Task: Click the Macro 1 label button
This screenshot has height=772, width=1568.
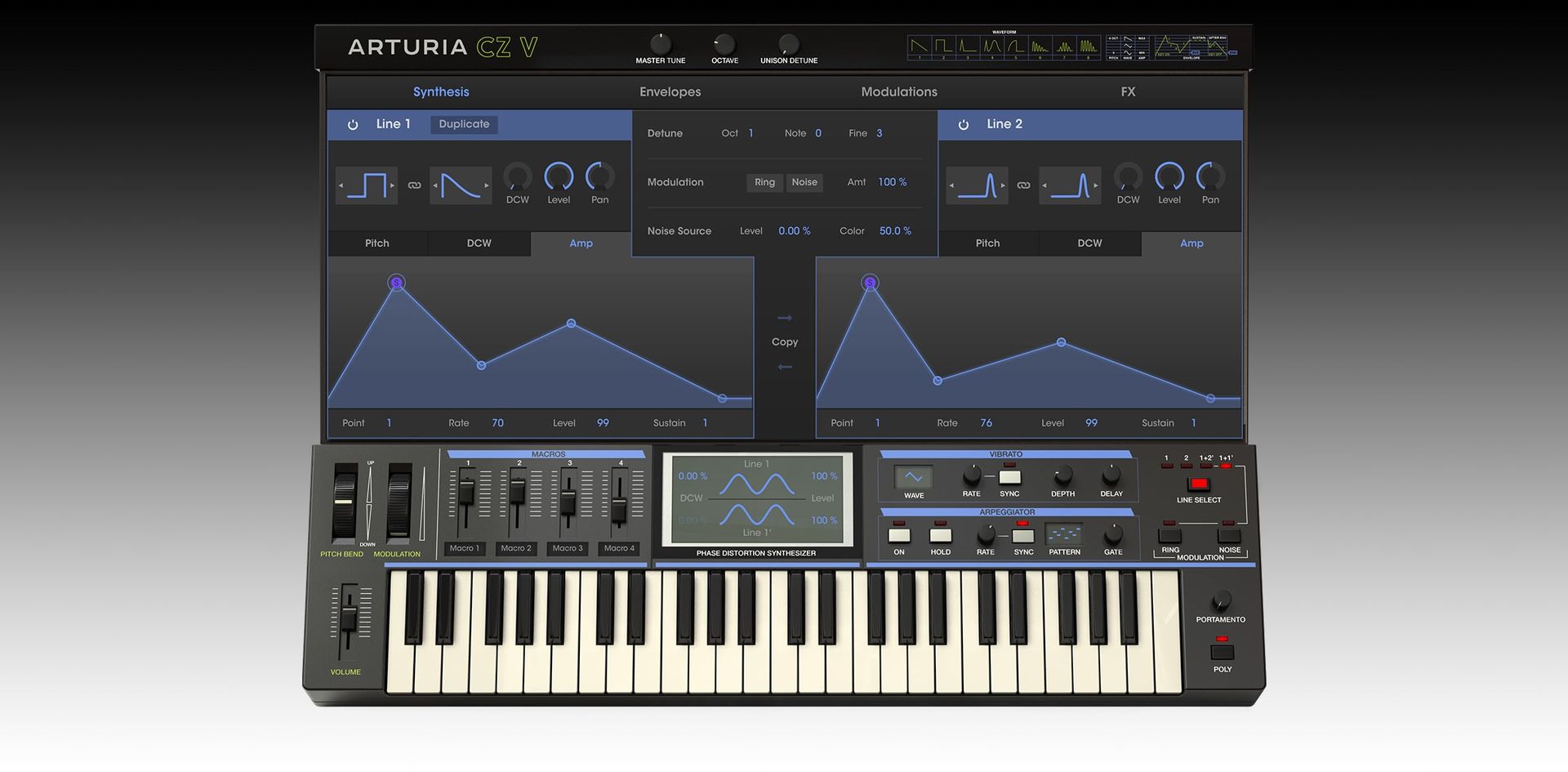Action: tap(465, 548)
